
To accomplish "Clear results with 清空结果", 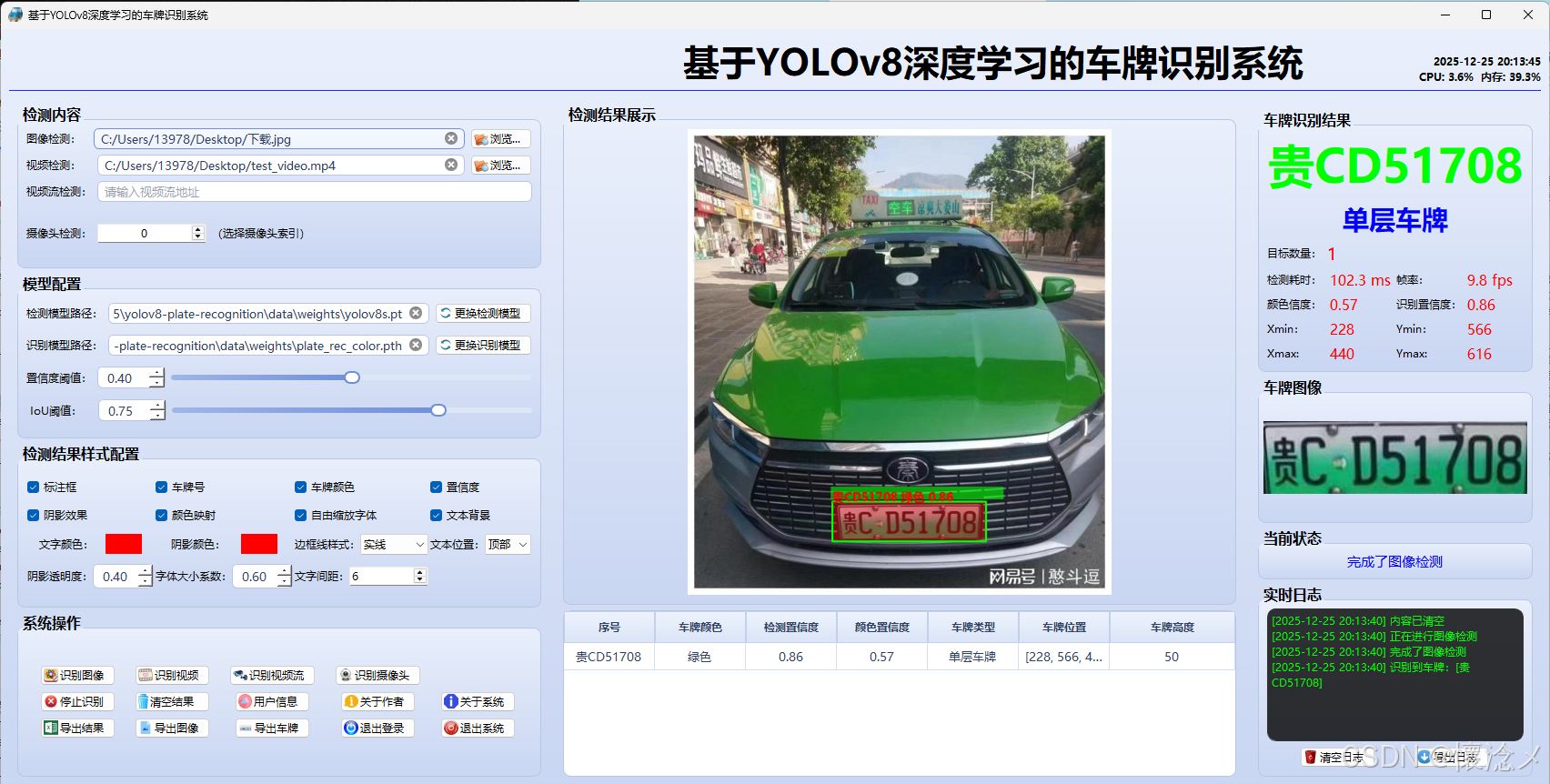I will [172, 701].
